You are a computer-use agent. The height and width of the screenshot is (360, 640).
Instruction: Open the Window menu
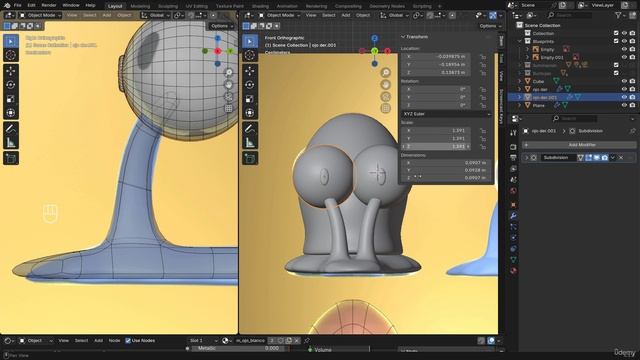pos(71,6)
